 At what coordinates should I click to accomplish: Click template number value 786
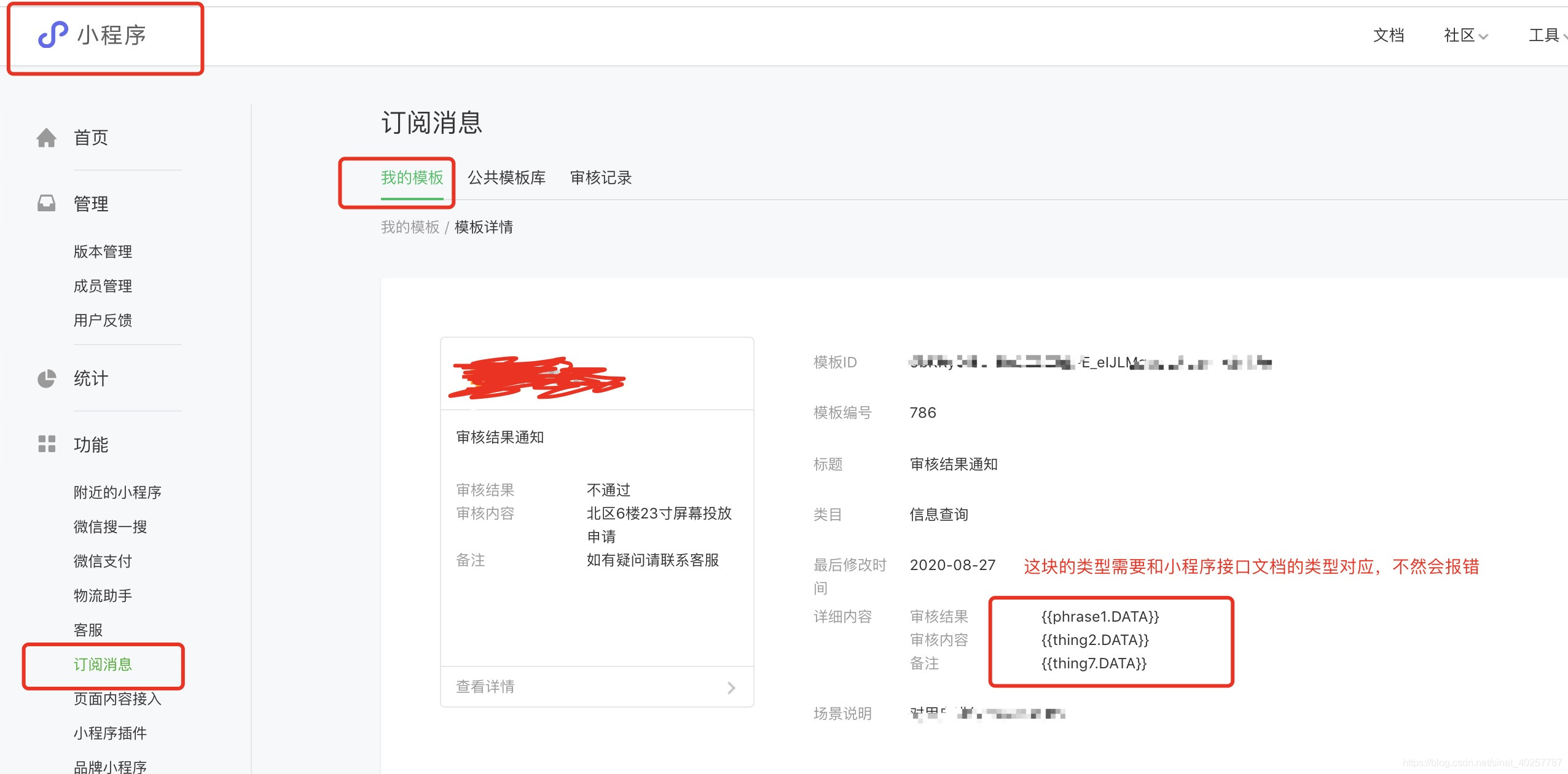coord(923,412)
